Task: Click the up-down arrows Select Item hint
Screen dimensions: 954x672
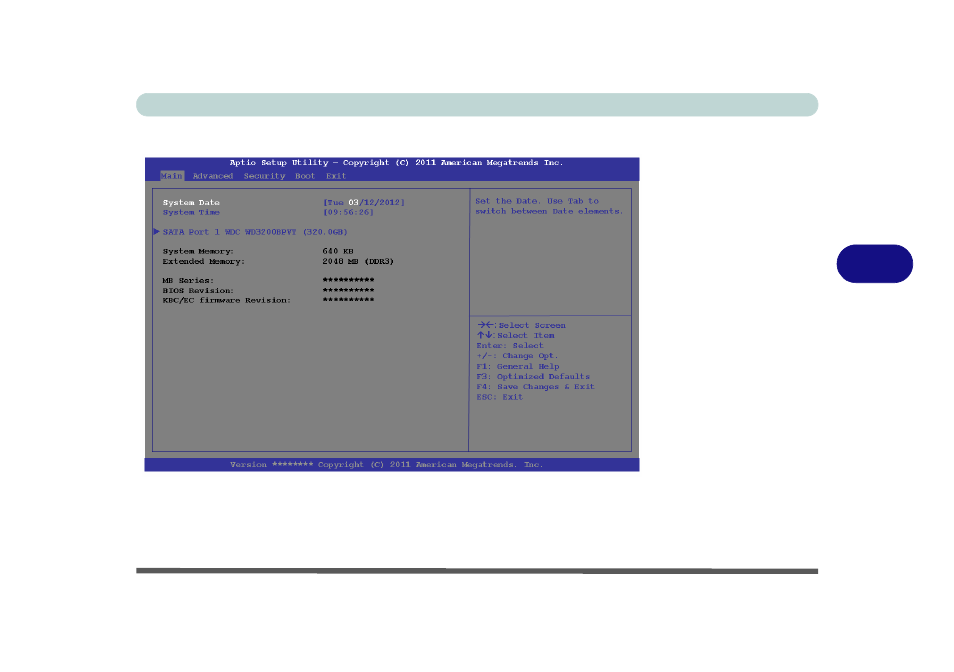Action: coord(516,335)
